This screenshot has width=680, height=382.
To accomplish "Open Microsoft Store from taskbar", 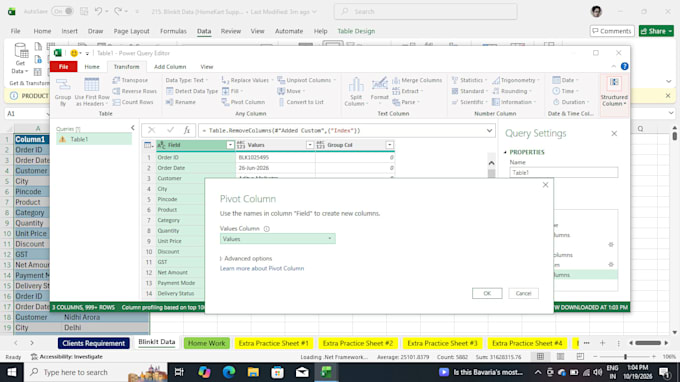I will [x=278, y=372].
